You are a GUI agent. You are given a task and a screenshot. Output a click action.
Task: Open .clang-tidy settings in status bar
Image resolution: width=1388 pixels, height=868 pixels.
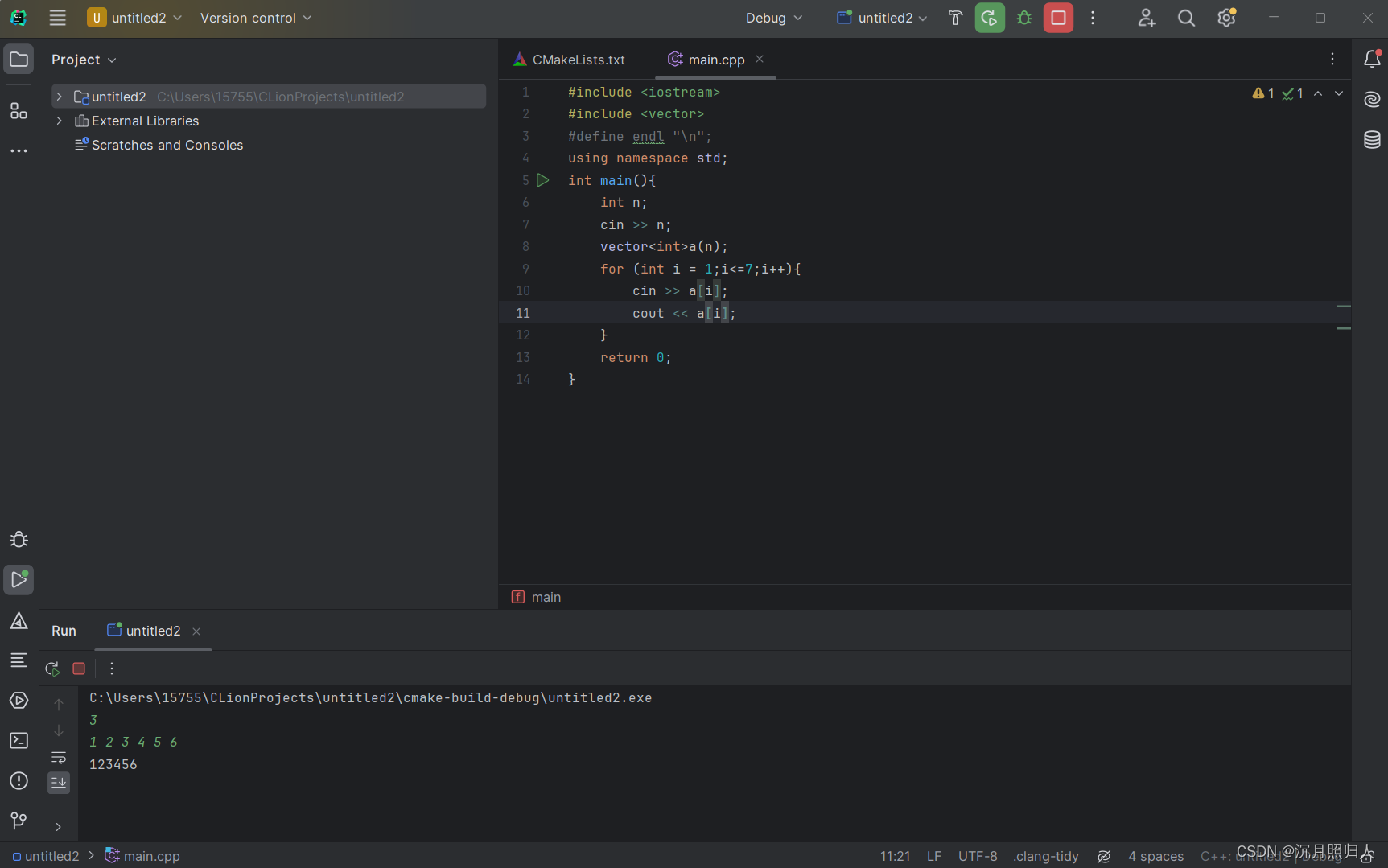coord(1046,856)
